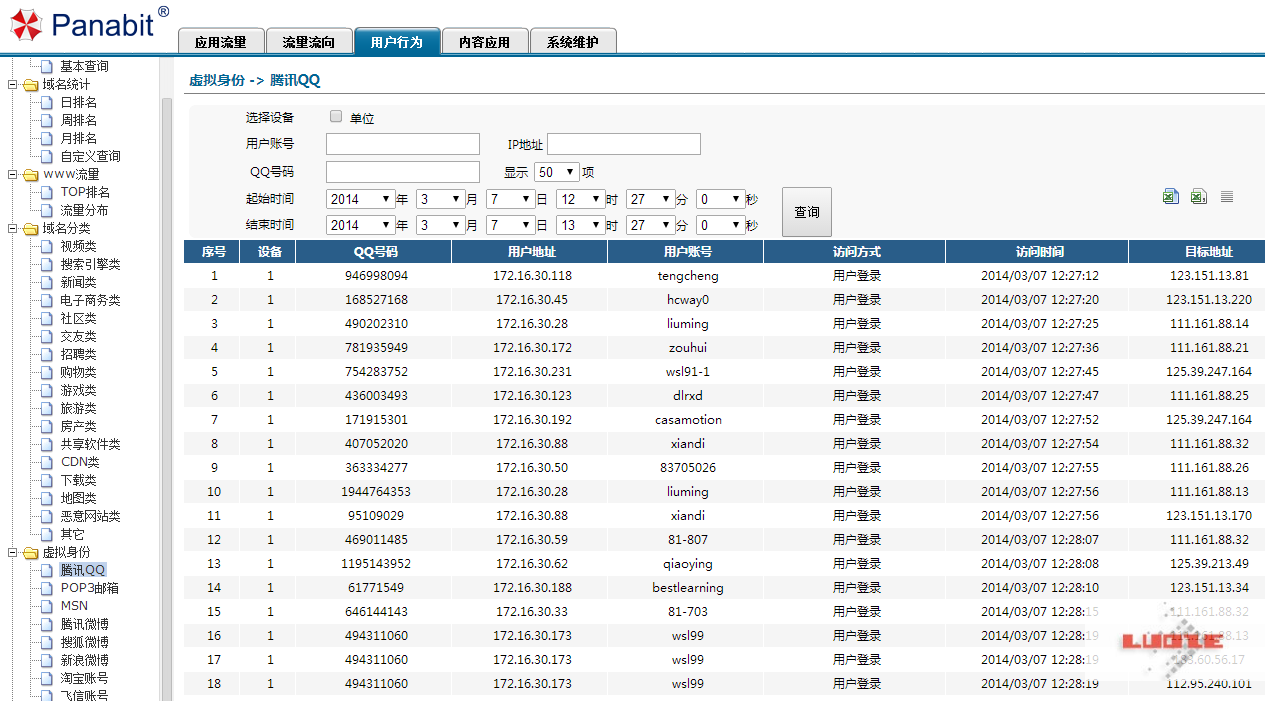1265x701 pixels.
Task: Click user account casamotion
Action: click(x=688, y=420)
